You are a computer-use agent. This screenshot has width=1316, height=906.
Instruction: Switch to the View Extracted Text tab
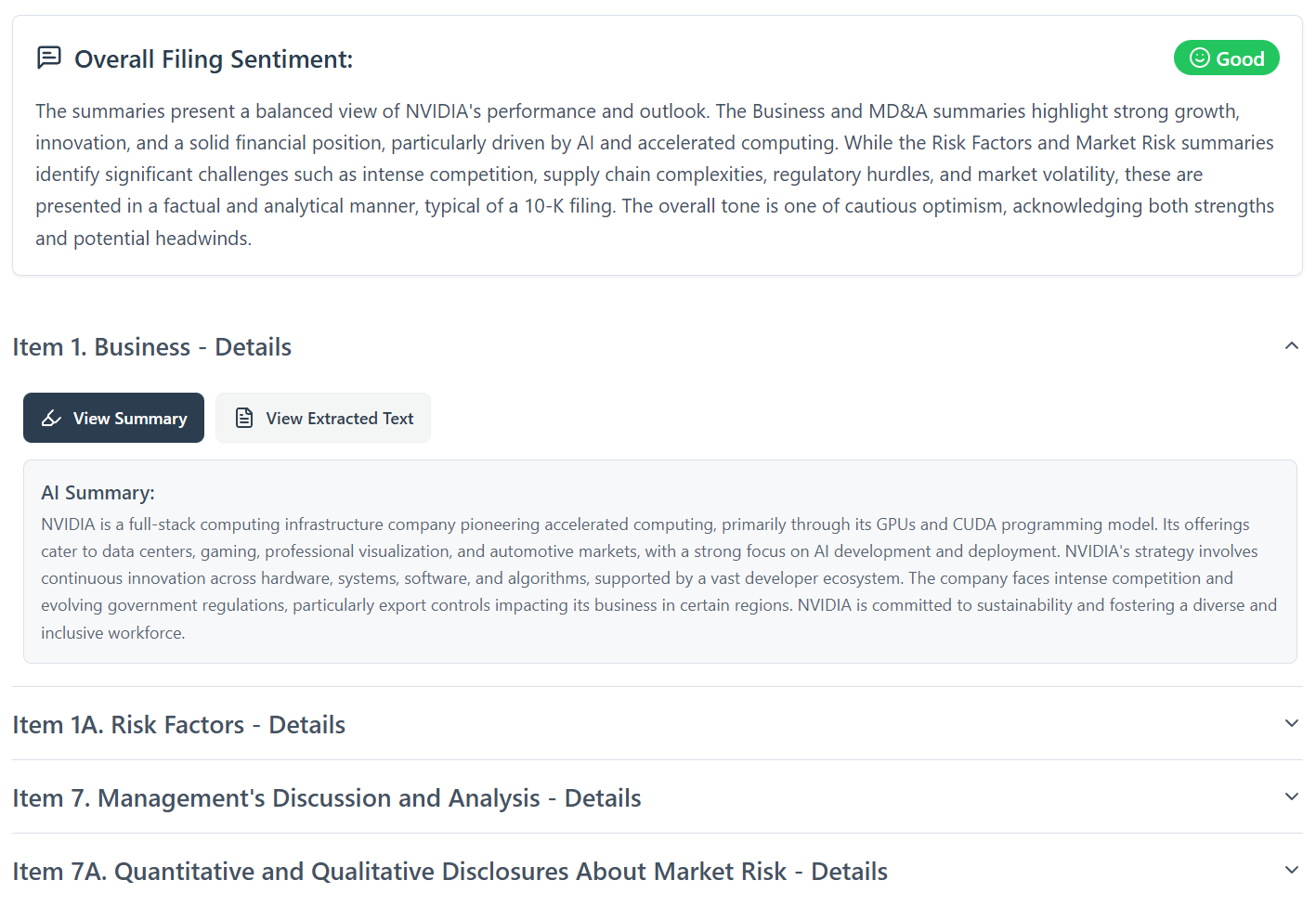point(323,419)
